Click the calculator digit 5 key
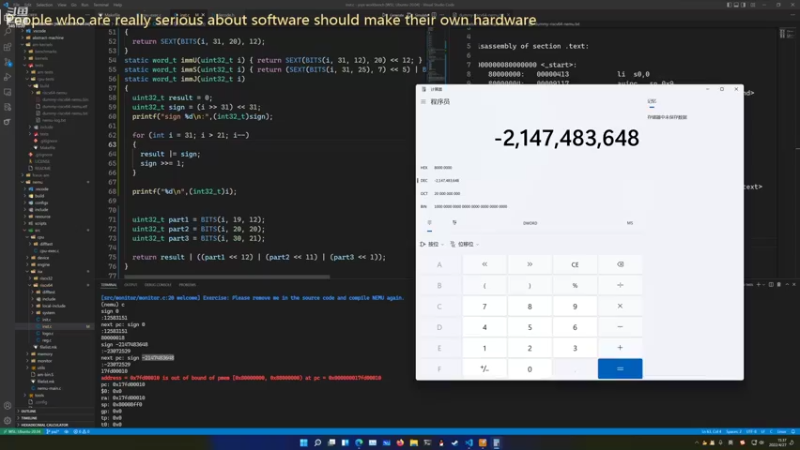Image resolution: width=800 pixels, height=450 pixels. 530,327
